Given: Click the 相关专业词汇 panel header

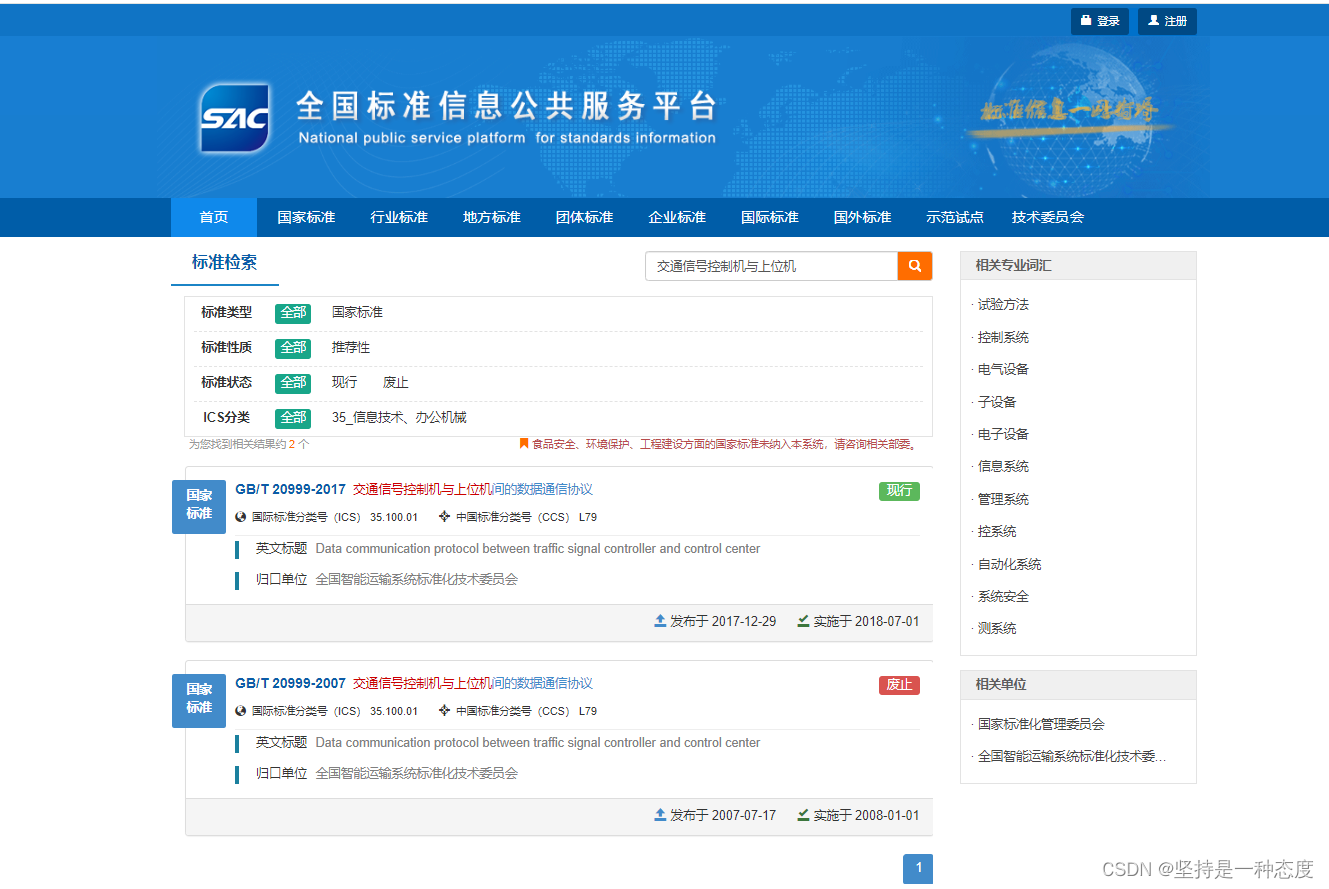Looking at the screenshot, I should point(1078,266).
